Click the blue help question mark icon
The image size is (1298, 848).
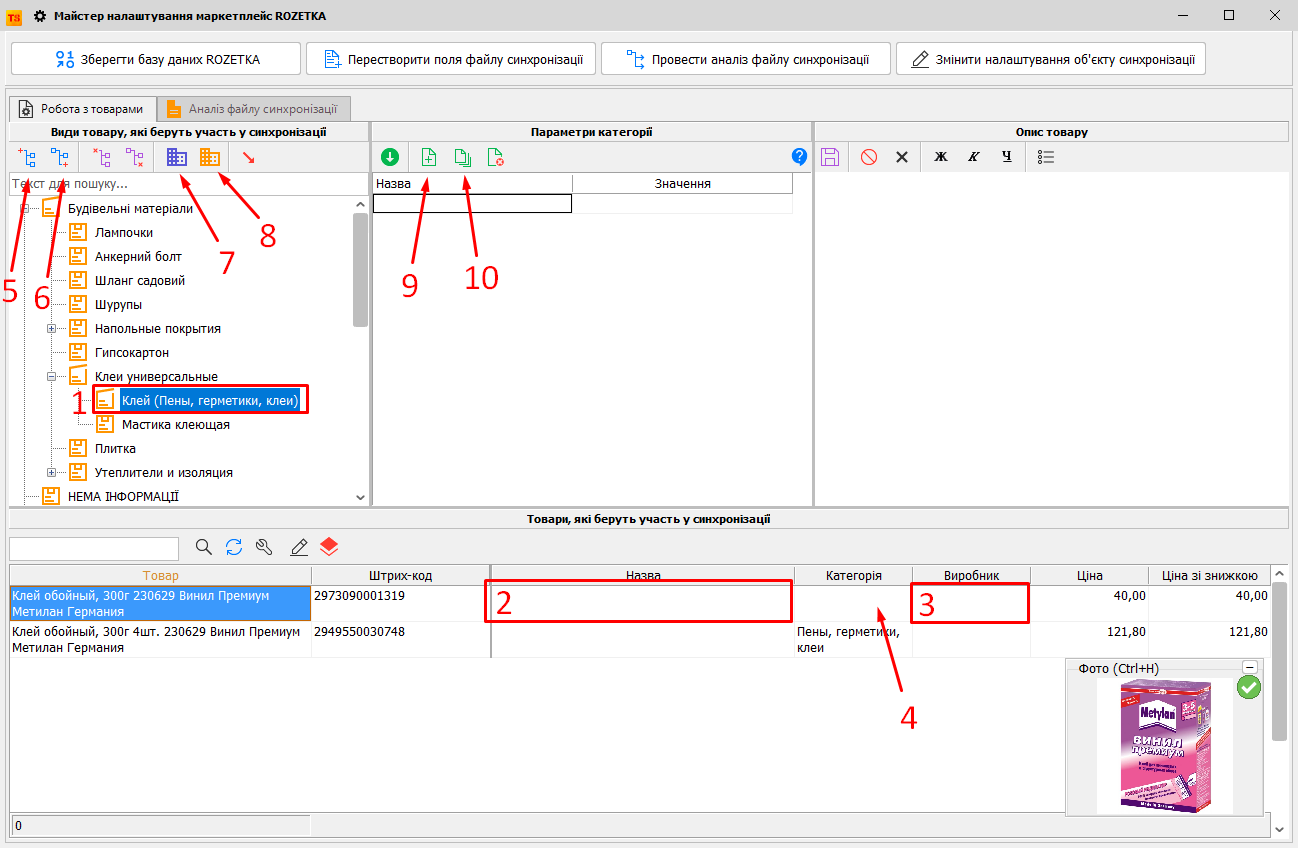799,157
